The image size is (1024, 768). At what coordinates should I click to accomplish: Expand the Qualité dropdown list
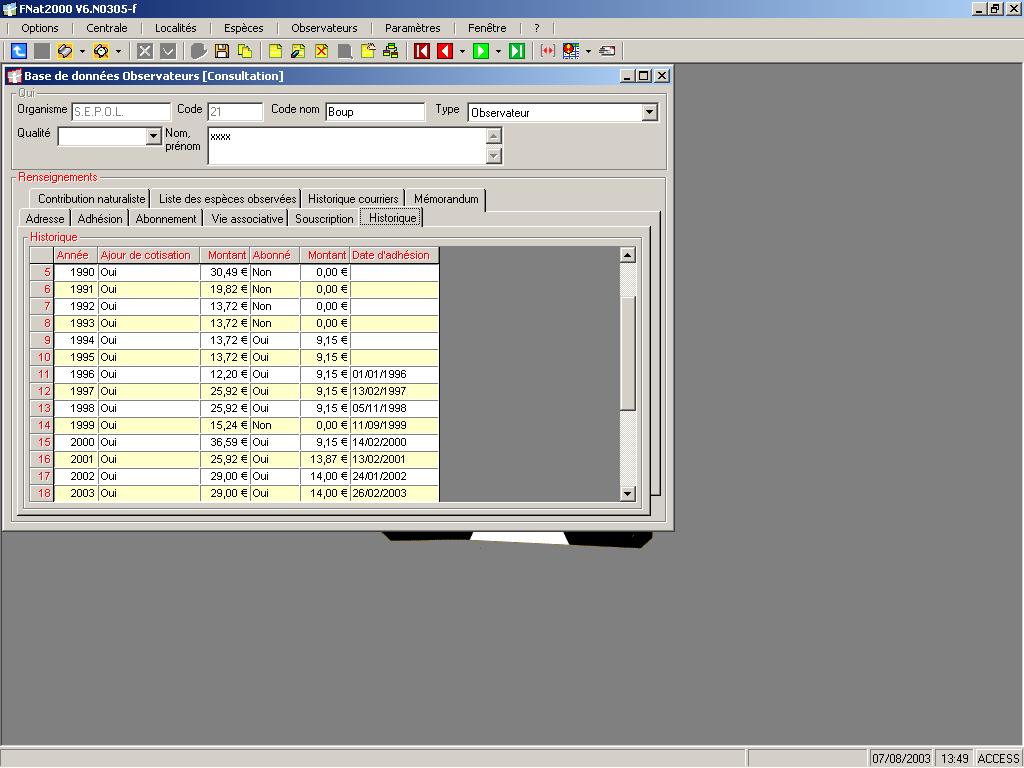153,136
